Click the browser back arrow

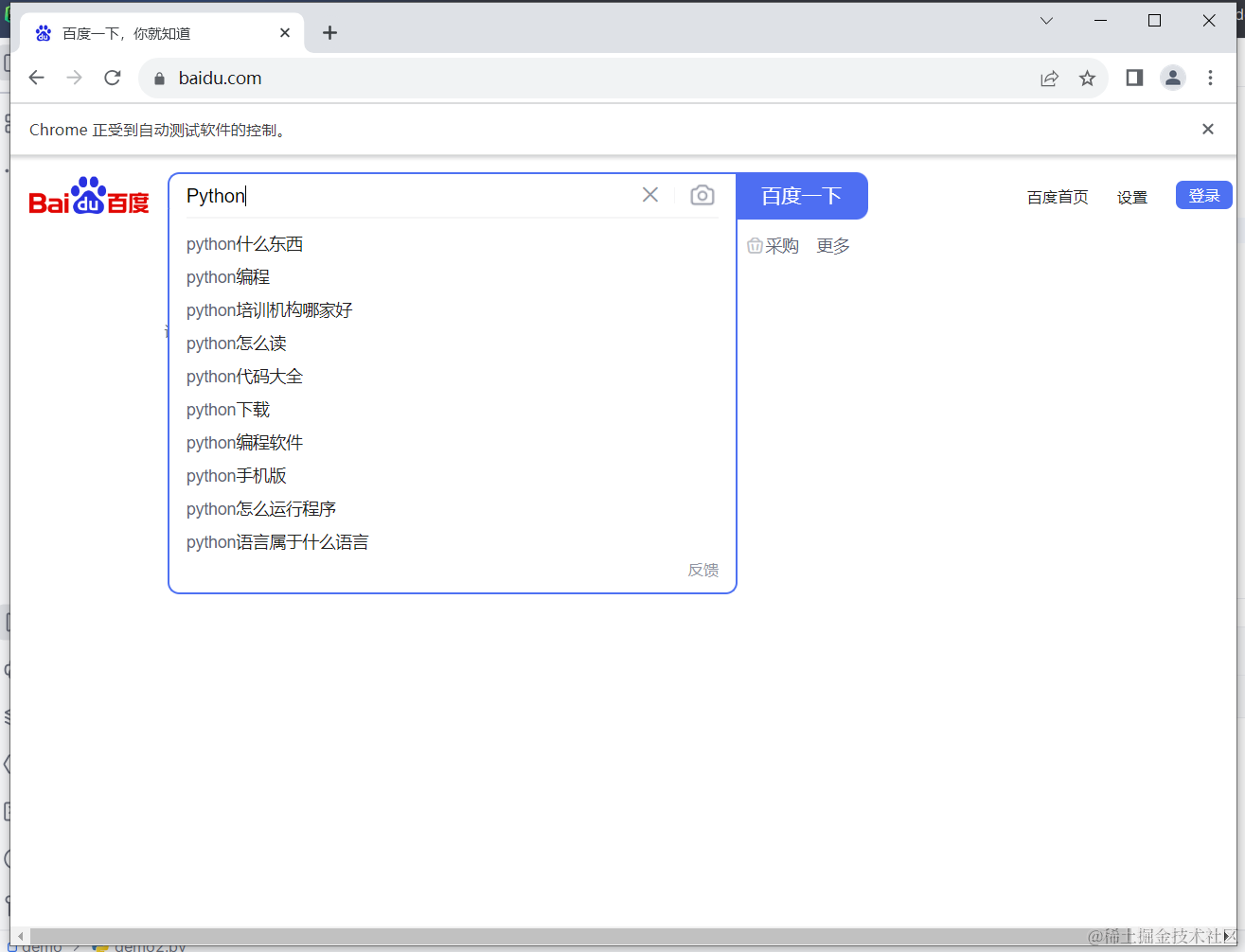(37, 78)
